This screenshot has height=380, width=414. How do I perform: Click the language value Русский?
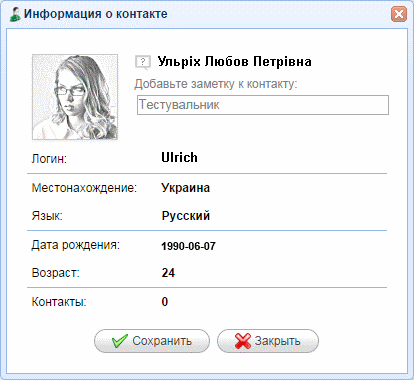(x=186, y=216)
